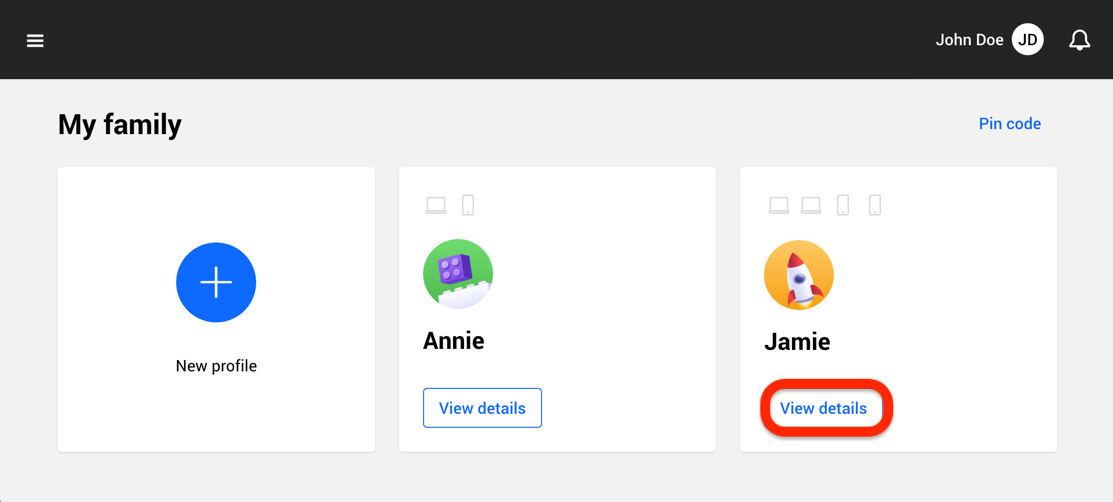Click Annie's laptop device icon
Image resolution: width=1113 pixels, height=502 pixels.
[436, 205]
